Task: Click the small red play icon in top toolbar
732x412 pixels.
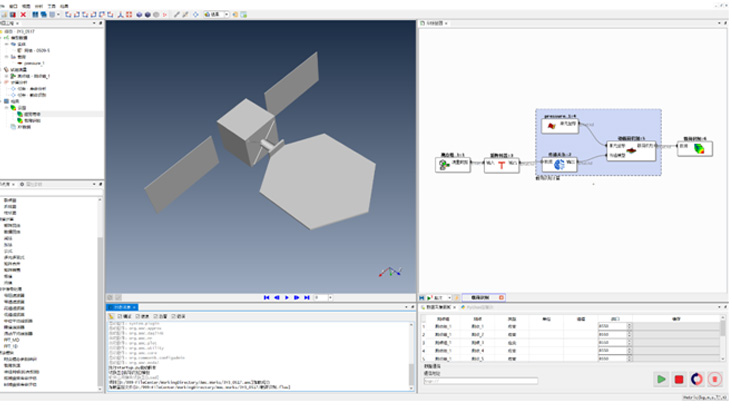Action: click(x=165, y=15)
